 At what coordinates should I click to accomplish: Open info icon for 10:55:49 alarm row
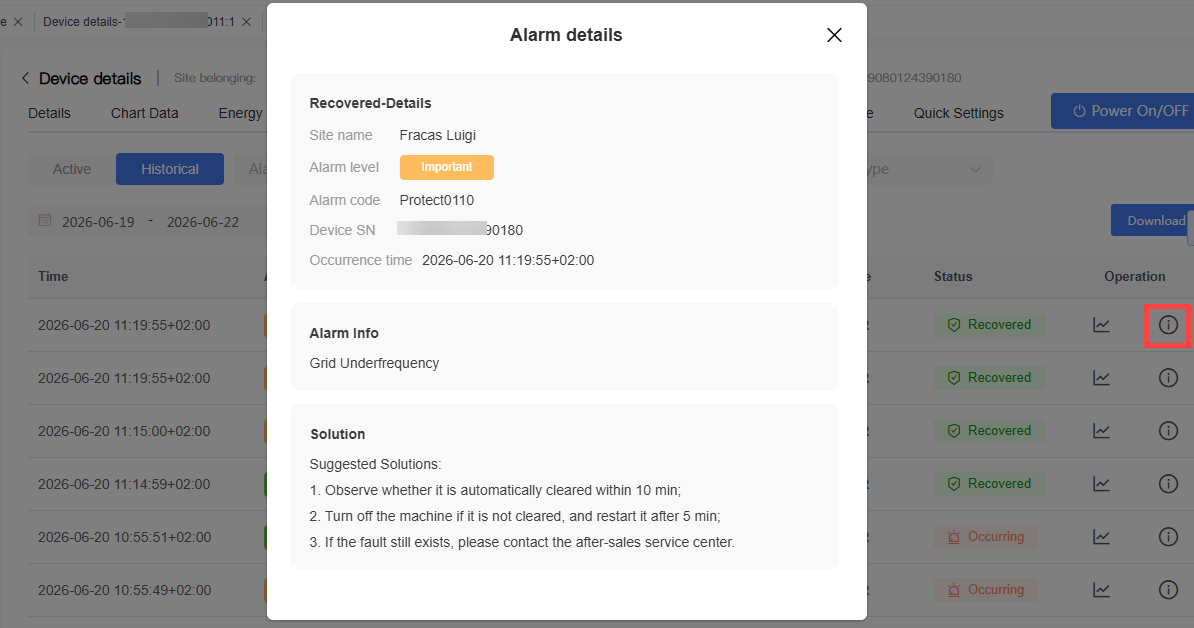1168,590
